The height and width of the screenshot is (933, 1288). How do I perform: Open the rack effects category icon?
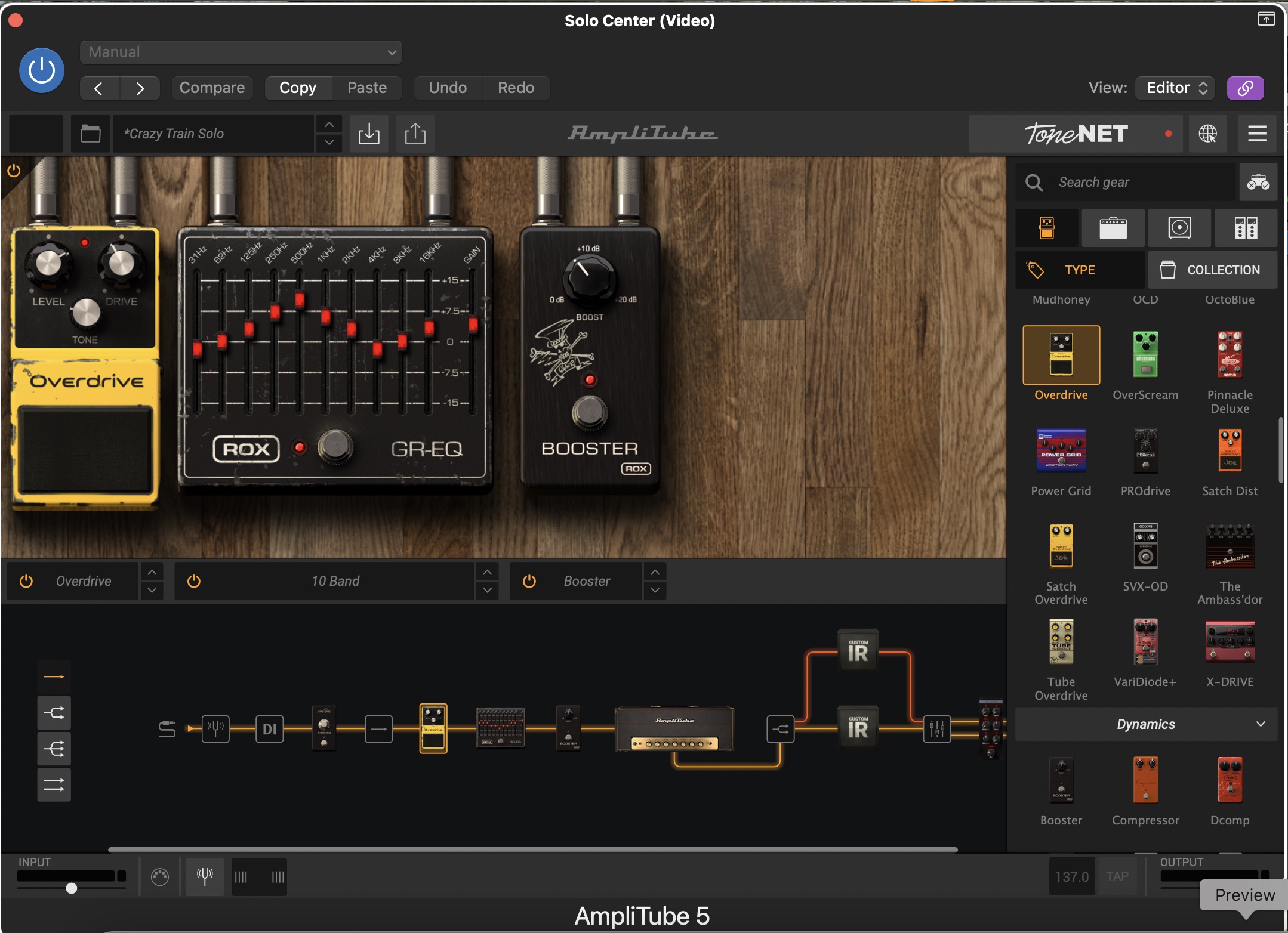click(x=1245, y=228)
